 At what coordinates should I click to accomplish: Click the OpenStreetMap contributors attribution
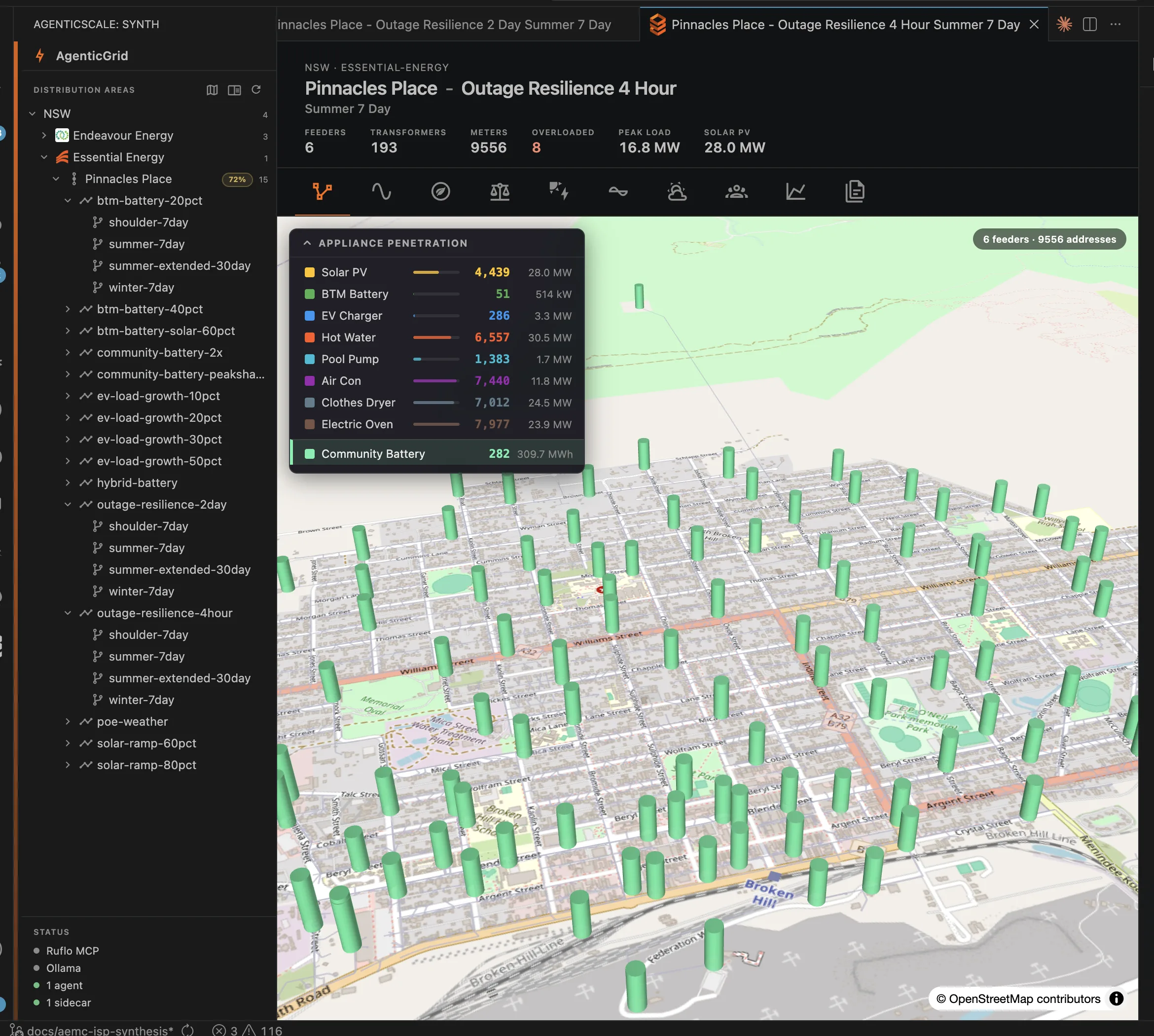click(1018, 999)
